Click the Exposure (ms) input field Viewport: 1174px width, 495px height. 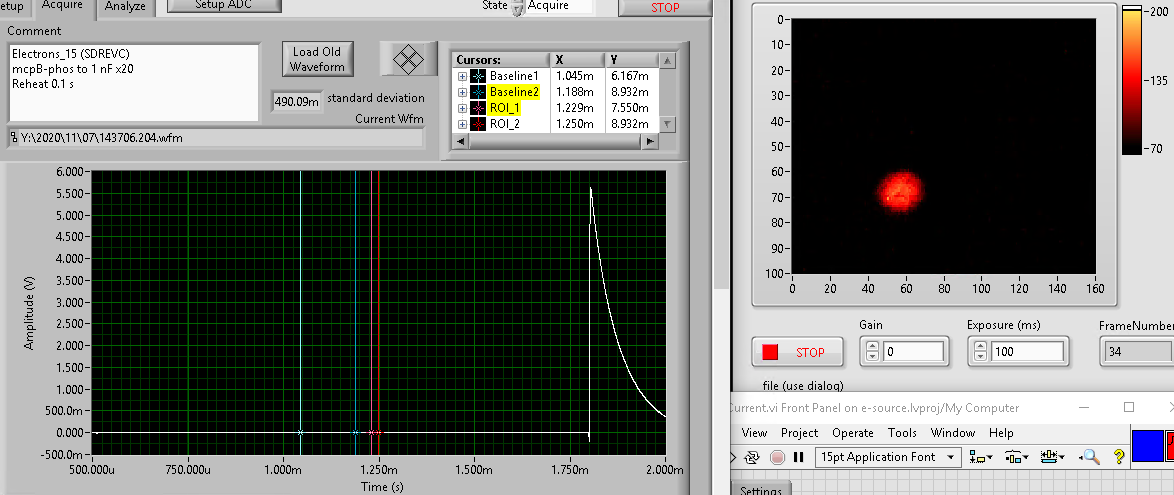[1025, 352]
